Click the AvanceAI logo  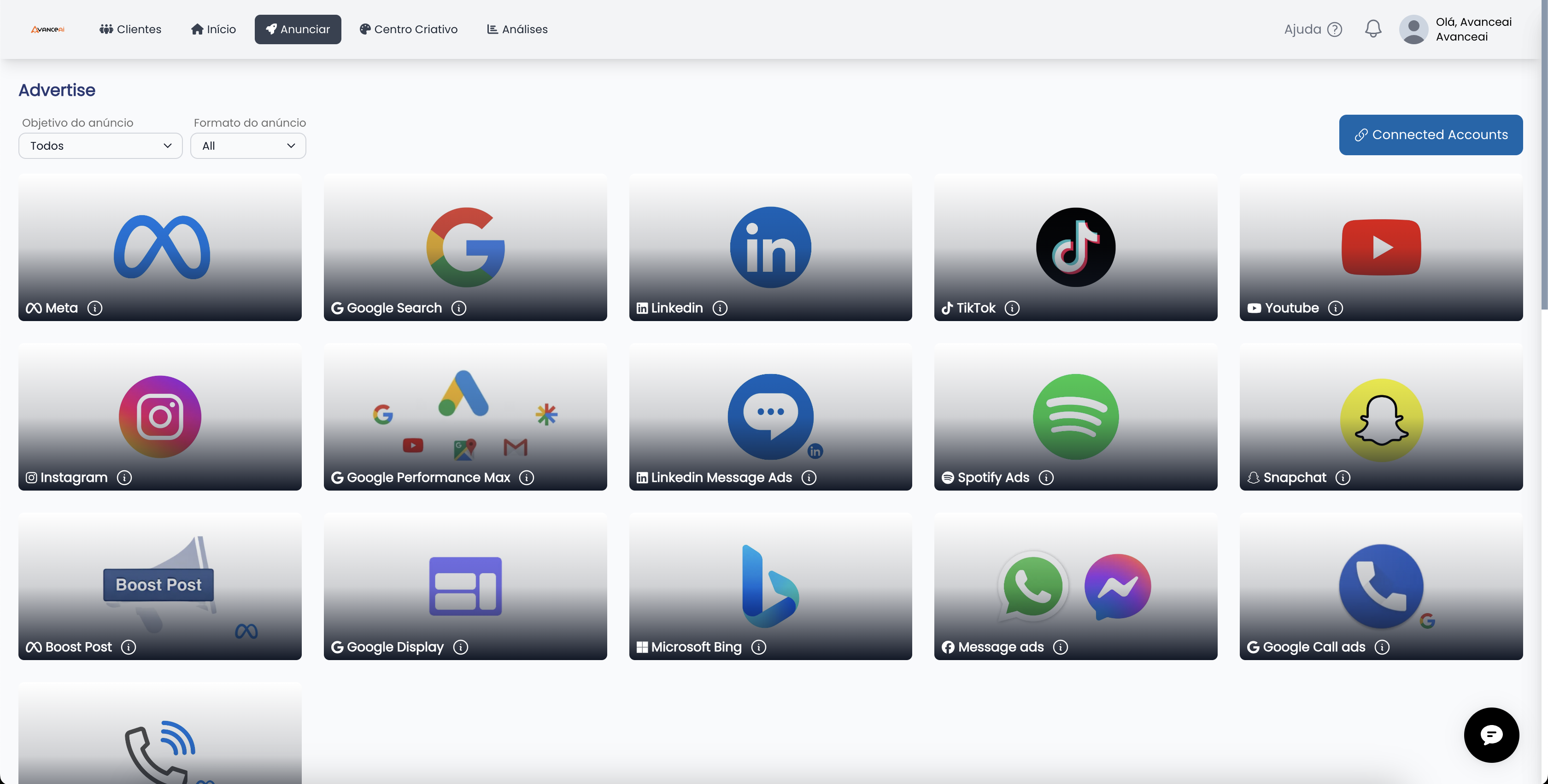(x=47, y=29)
